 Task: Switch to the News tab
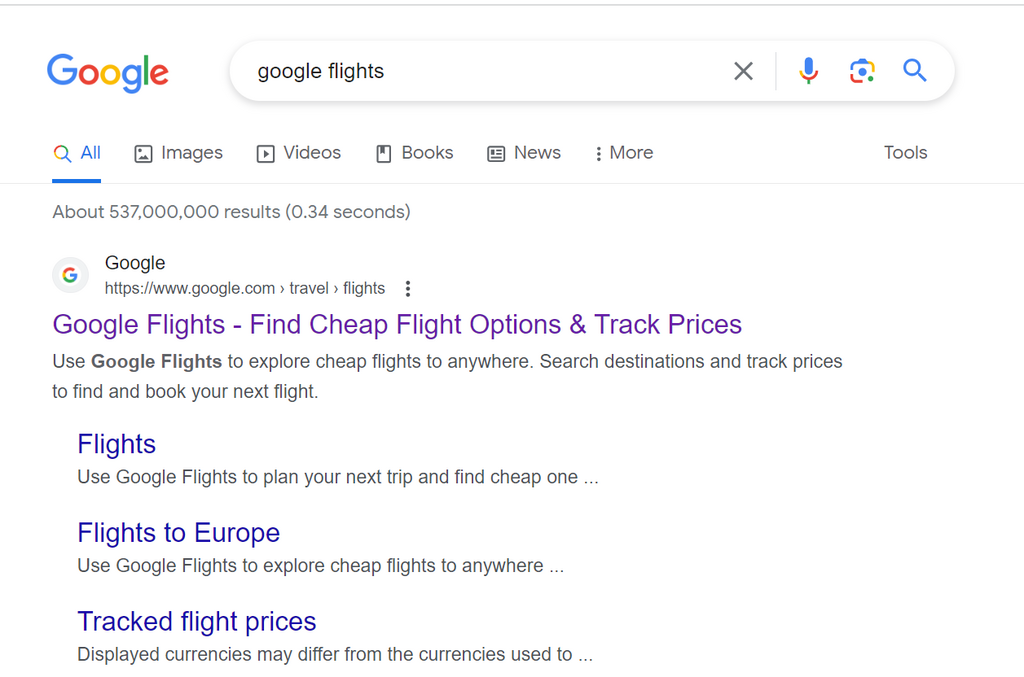tap(524, 153)
